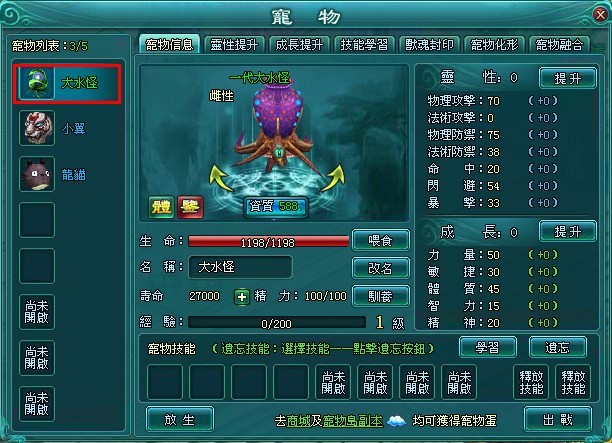Open the 商城 shop link
Screen dimensions: 612x443
(299, 421)
